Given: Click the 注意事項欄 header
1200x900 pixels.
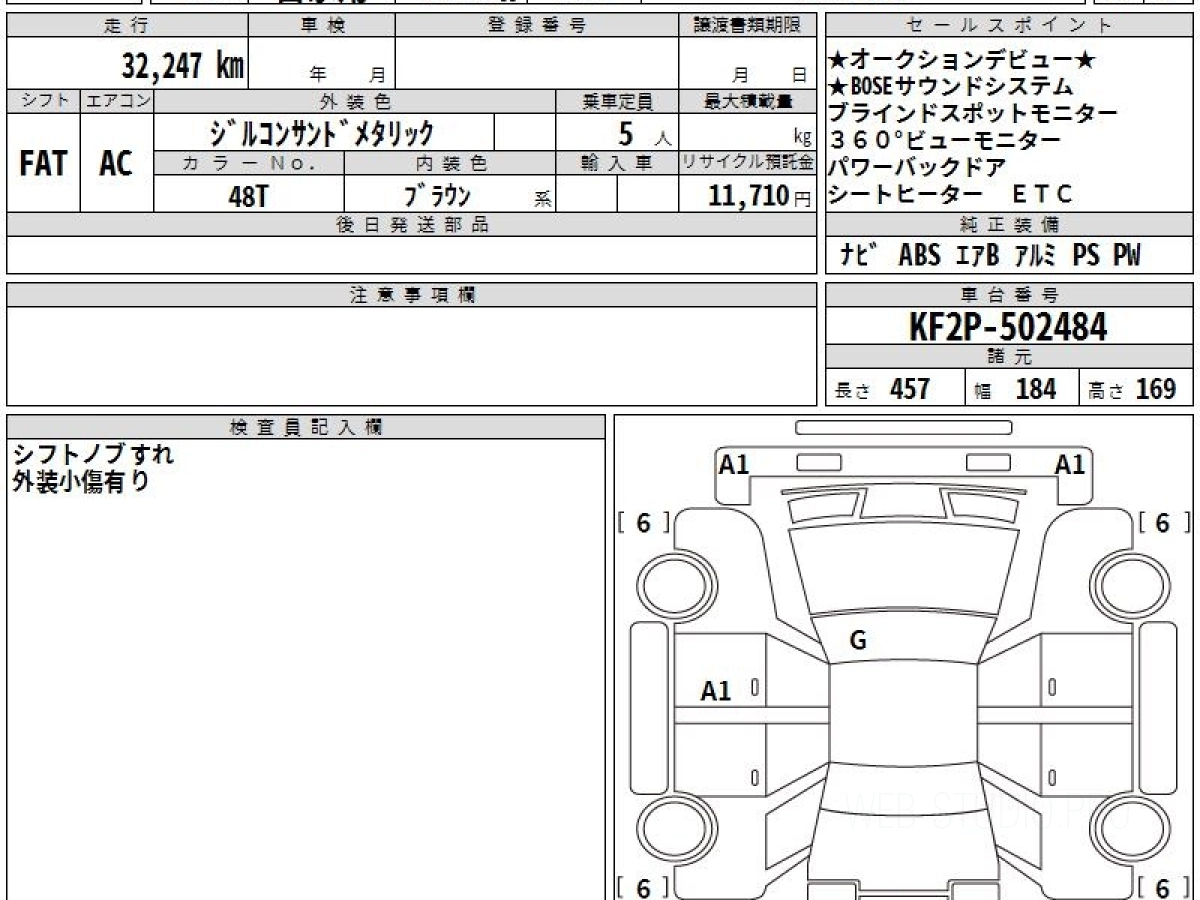Looking at the screenshot, I should pos(412,295).
